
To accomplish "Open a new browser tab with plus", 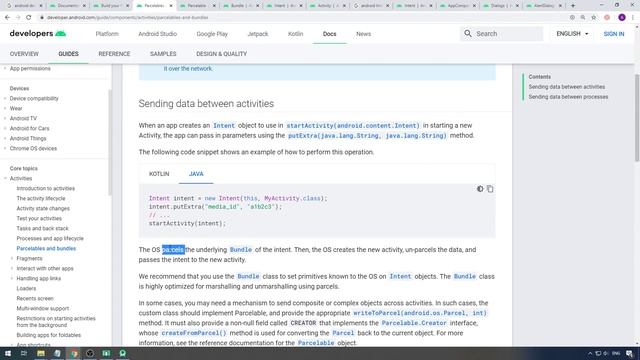I will coord(573,6).
